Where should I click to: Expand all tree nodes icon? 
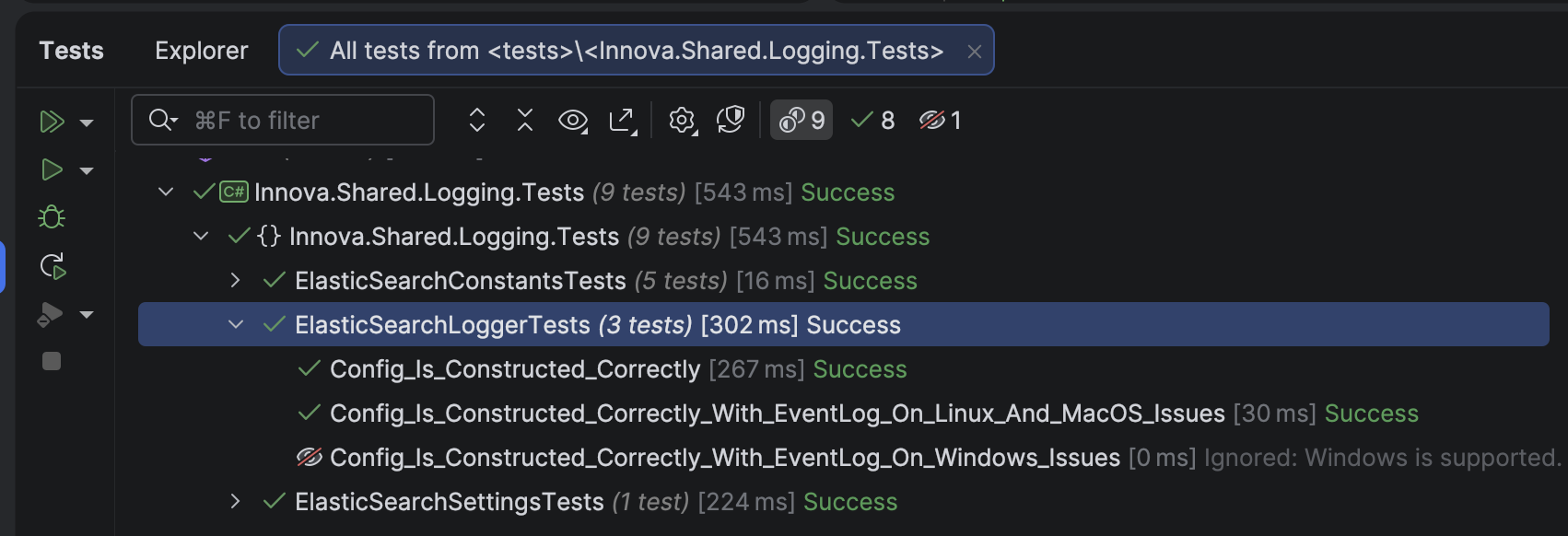pyautogui.click(x=476, y=120)
